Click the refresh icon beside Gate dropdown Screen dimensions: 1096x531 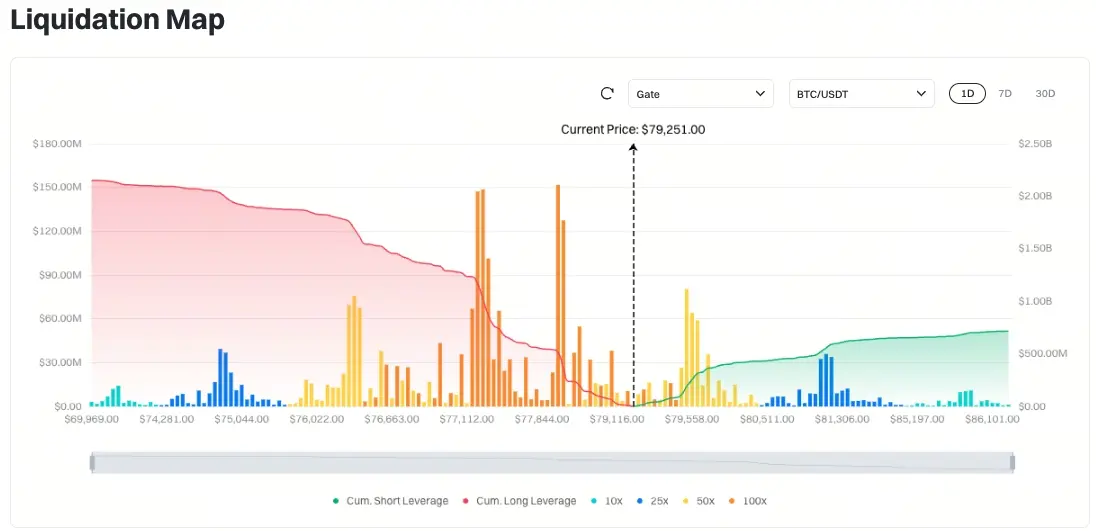(x=606, y=94)
